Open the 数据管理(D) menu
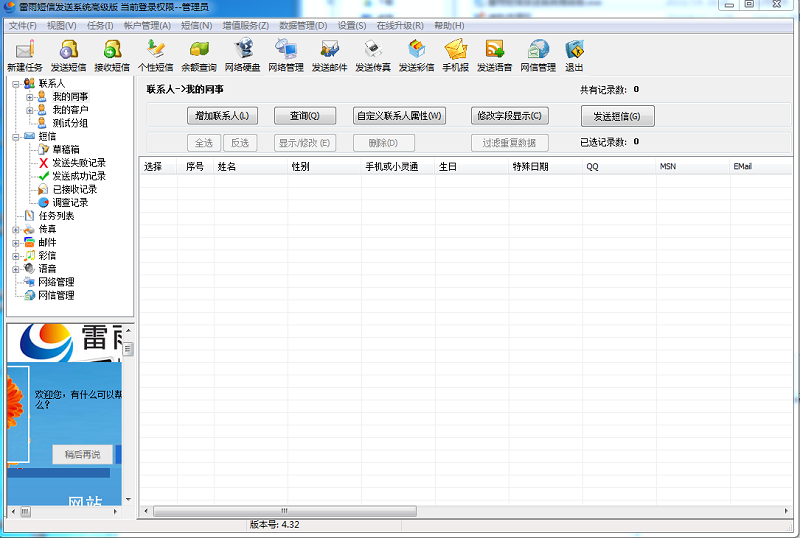 [303, 26]
